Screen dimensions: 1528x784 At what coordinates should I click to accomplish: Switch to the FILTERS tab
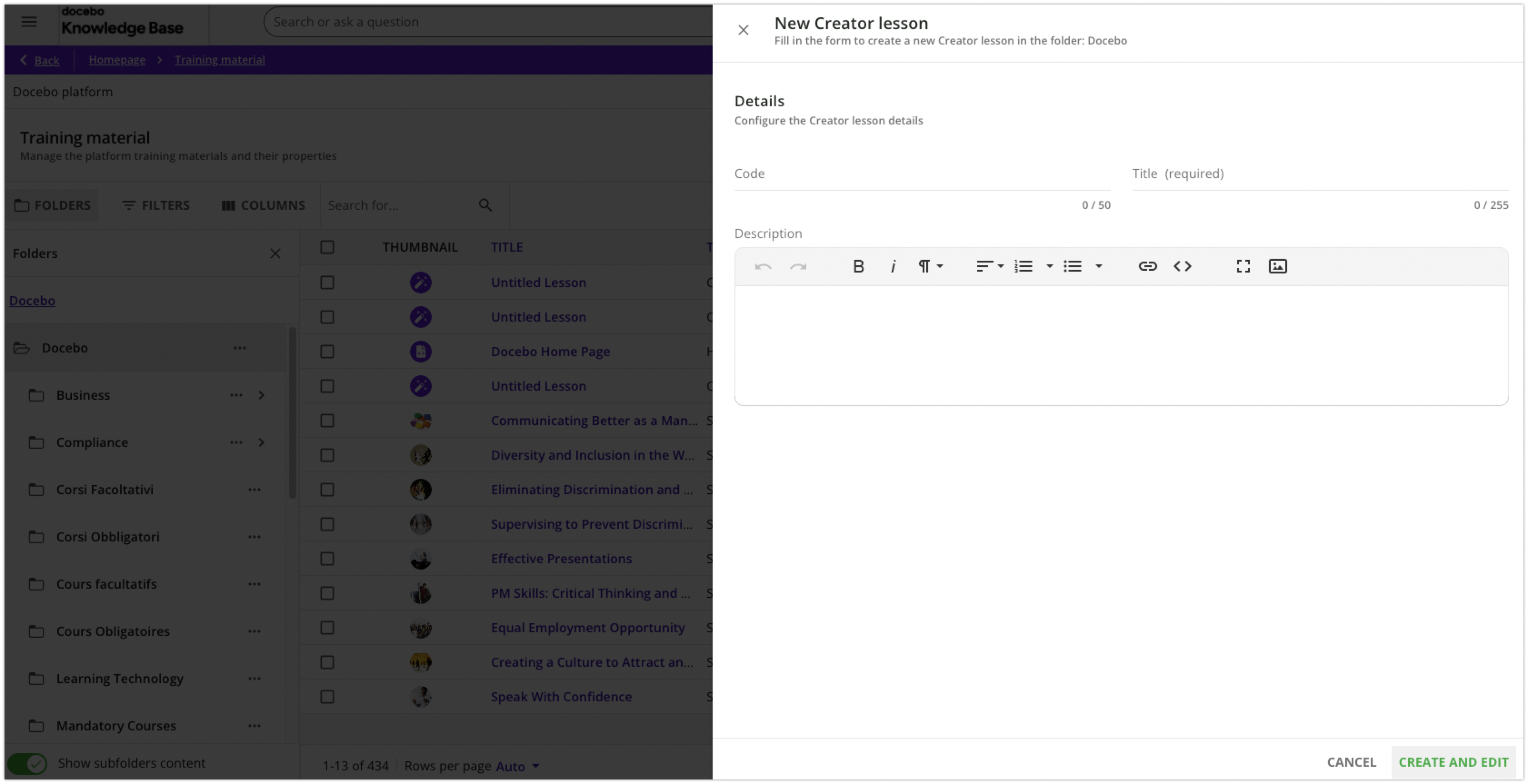click(156, 205)
